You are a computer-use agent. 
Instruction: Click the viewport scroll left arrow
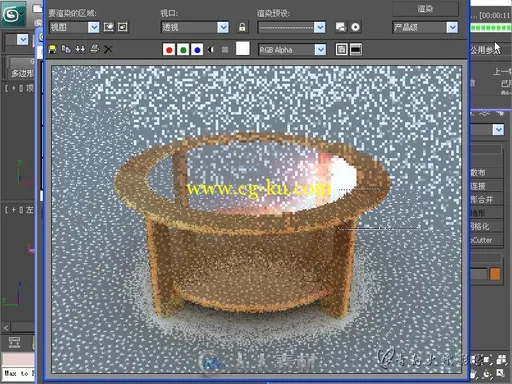click(6, 328)
